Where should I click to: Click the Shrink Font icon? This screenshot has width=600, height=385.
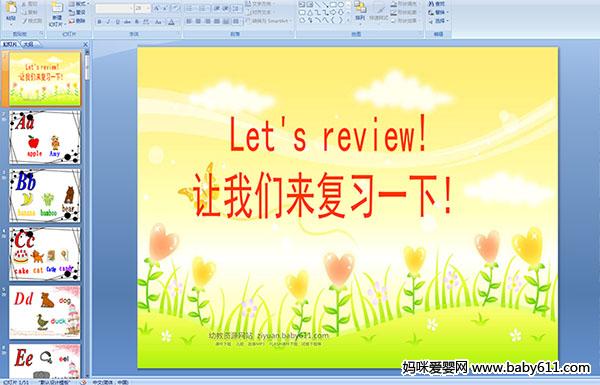tap(165, 8)
